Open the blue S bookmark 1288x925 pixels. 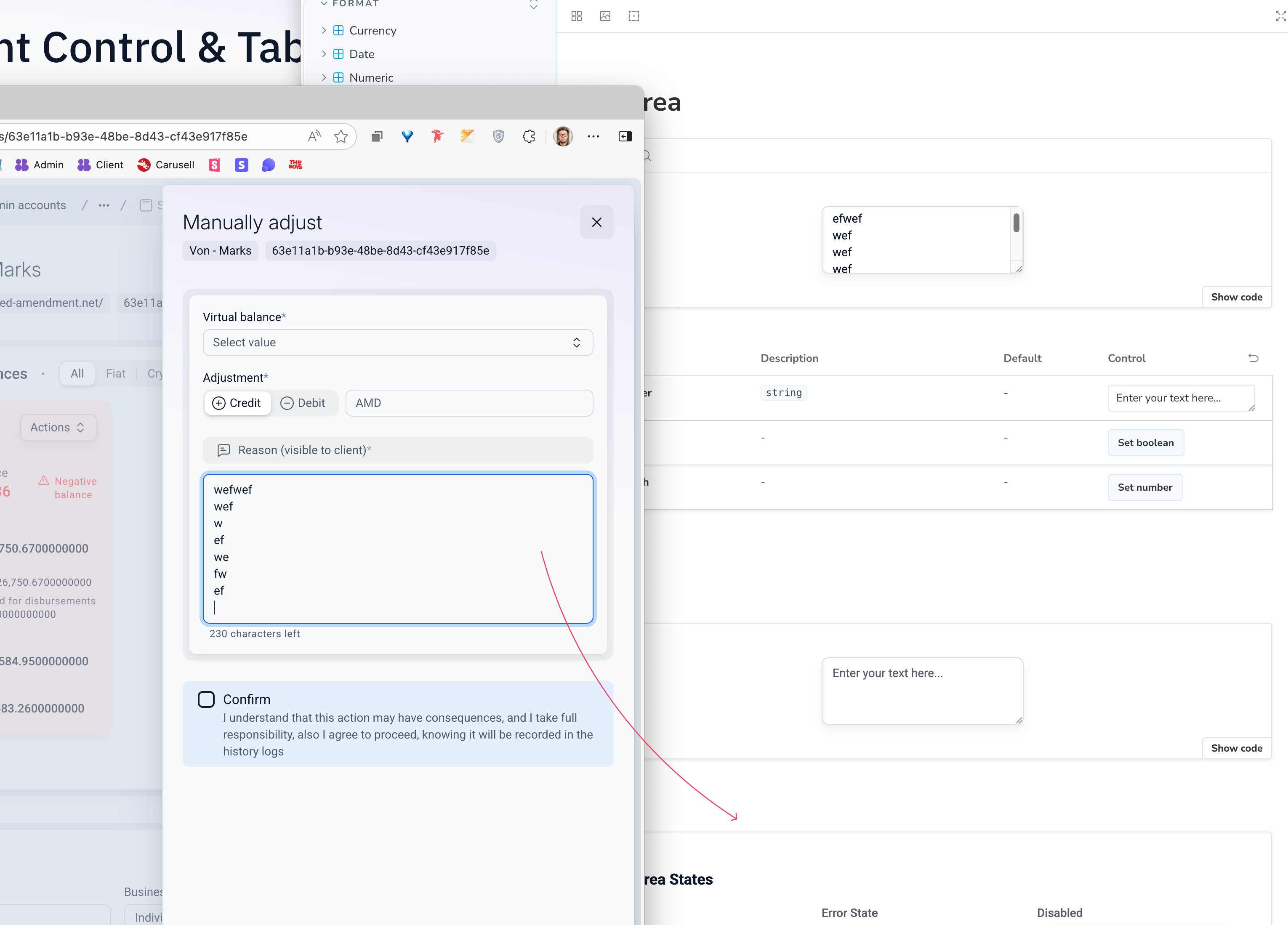241,165
